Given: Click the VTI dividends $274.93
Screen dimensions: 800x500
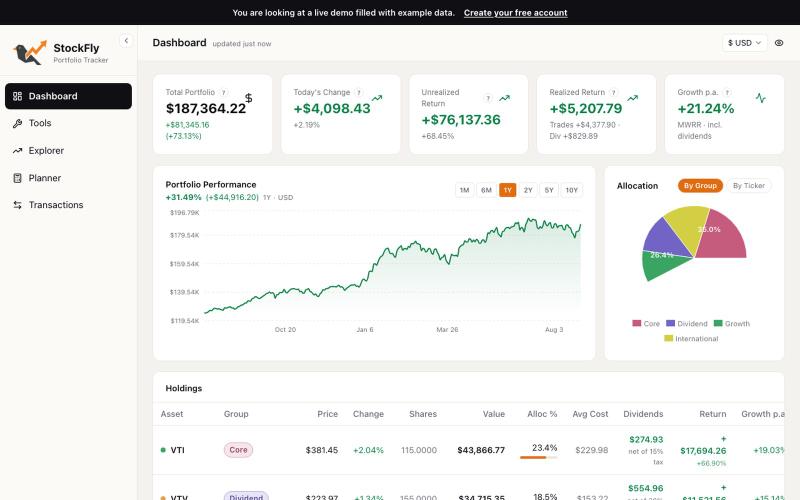Looking at the screenshot, I should pyautogui.click(x=646, y=439).
